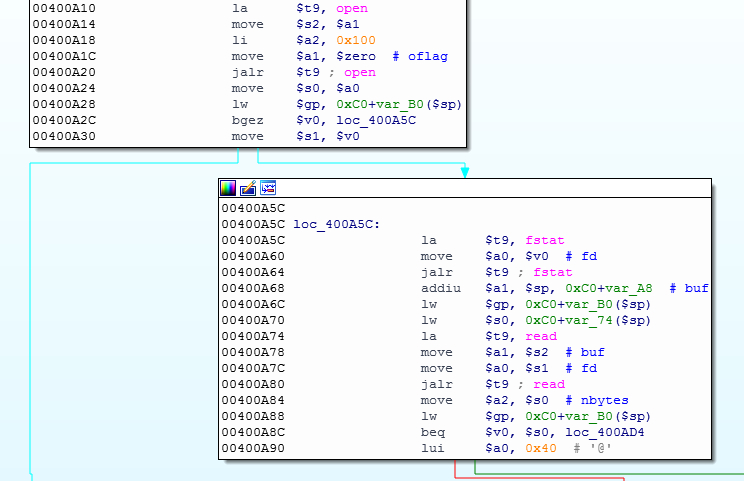
Task: Click the address 00400A24
Action: 64,88
